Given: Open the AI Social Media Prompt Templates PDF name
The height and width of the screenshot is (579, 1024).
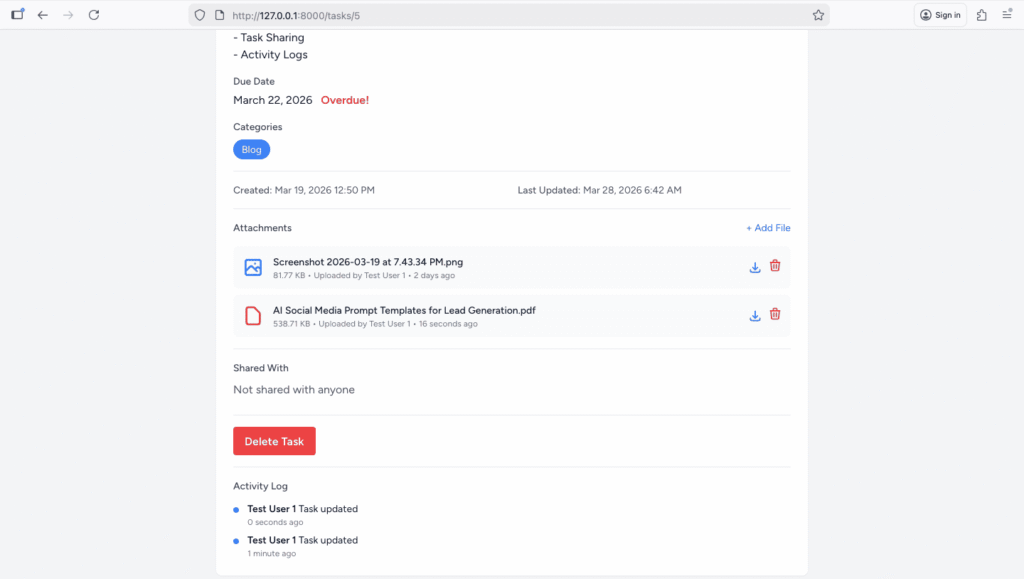Looking at the screenshot, I should pos(403,310).
